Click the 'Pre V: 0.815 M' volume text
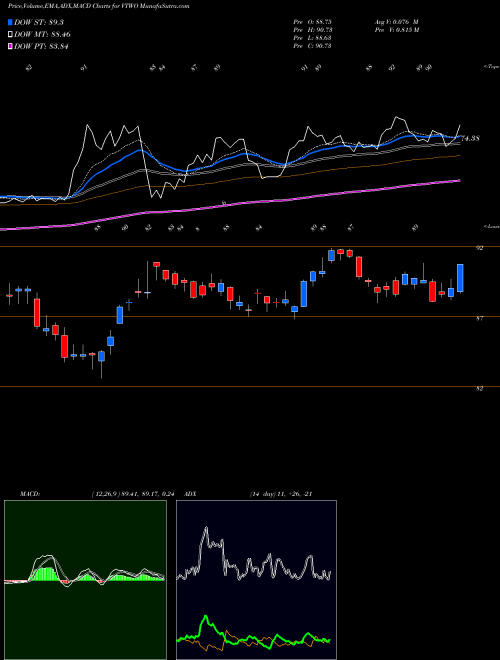The image size is (500, 660). 396,30
